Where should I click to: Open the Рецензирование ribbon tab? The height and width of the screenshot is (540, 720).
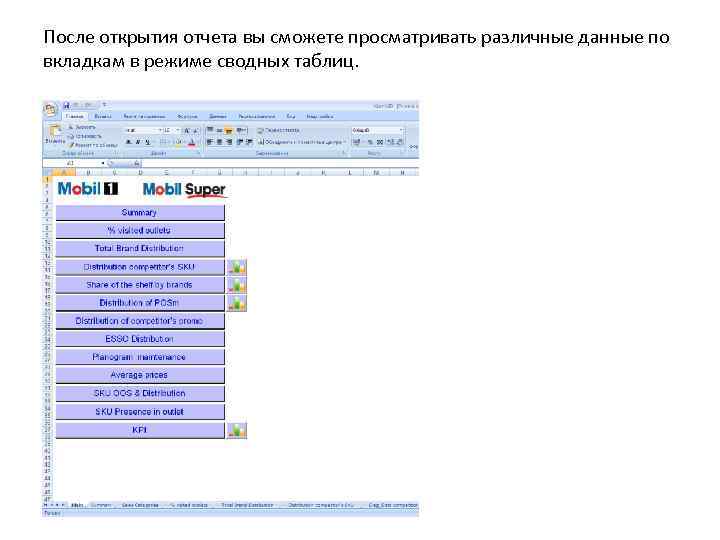point(256,117)
